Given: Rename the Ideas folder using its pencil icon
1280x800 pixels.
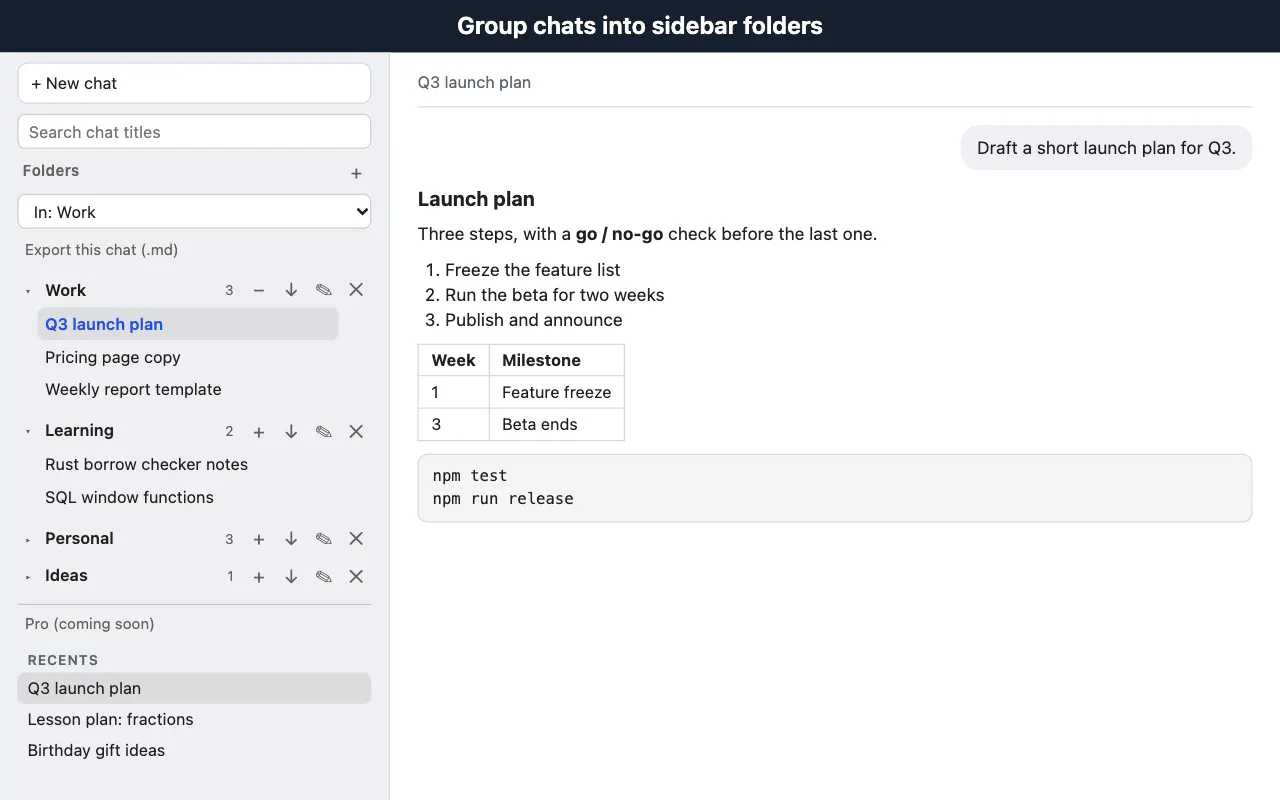Looking at the screenshot, I should (x=323, y=577).
